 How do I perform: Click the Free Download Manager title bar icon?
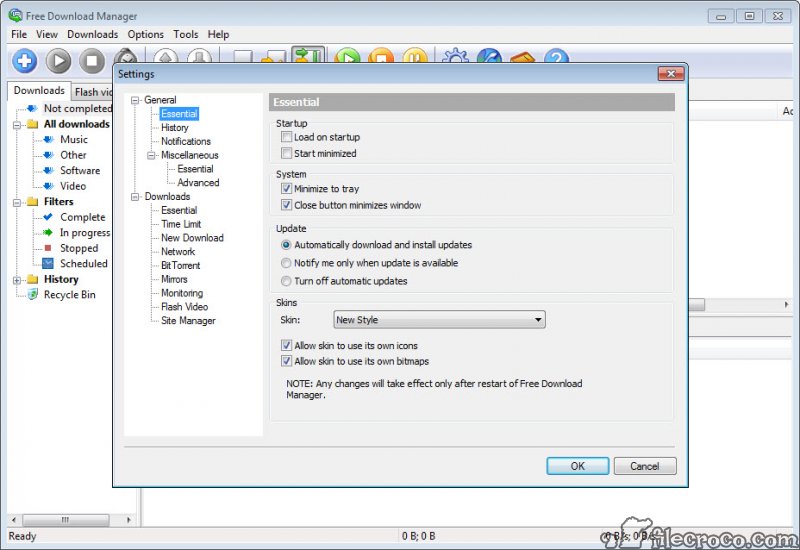tap(15, 16)
